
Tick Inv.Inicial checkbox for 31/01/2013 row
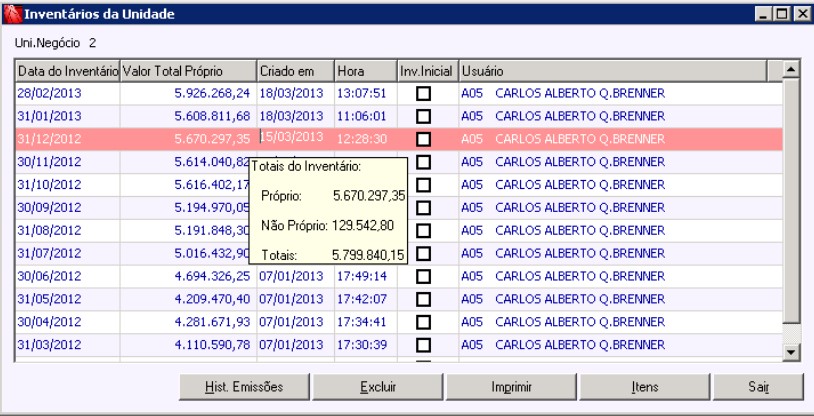pyautogui.click(x=424, y=116)
